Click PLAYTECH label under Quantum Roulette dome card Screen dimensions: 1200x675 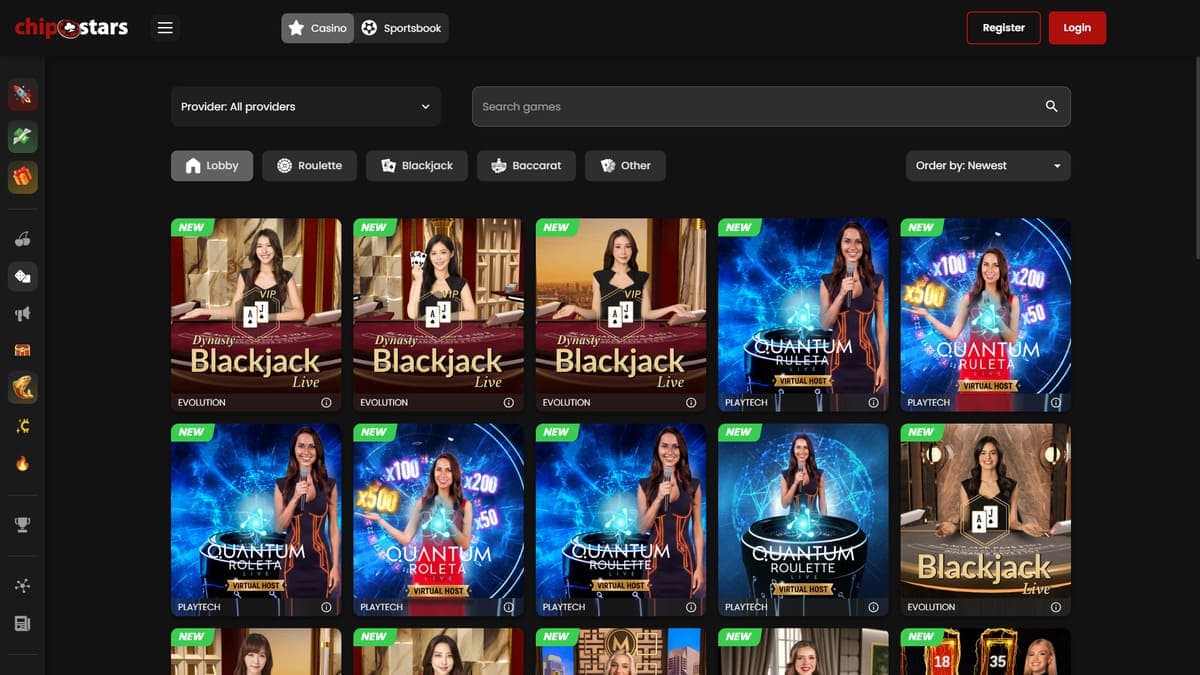[x=746, y=607]
